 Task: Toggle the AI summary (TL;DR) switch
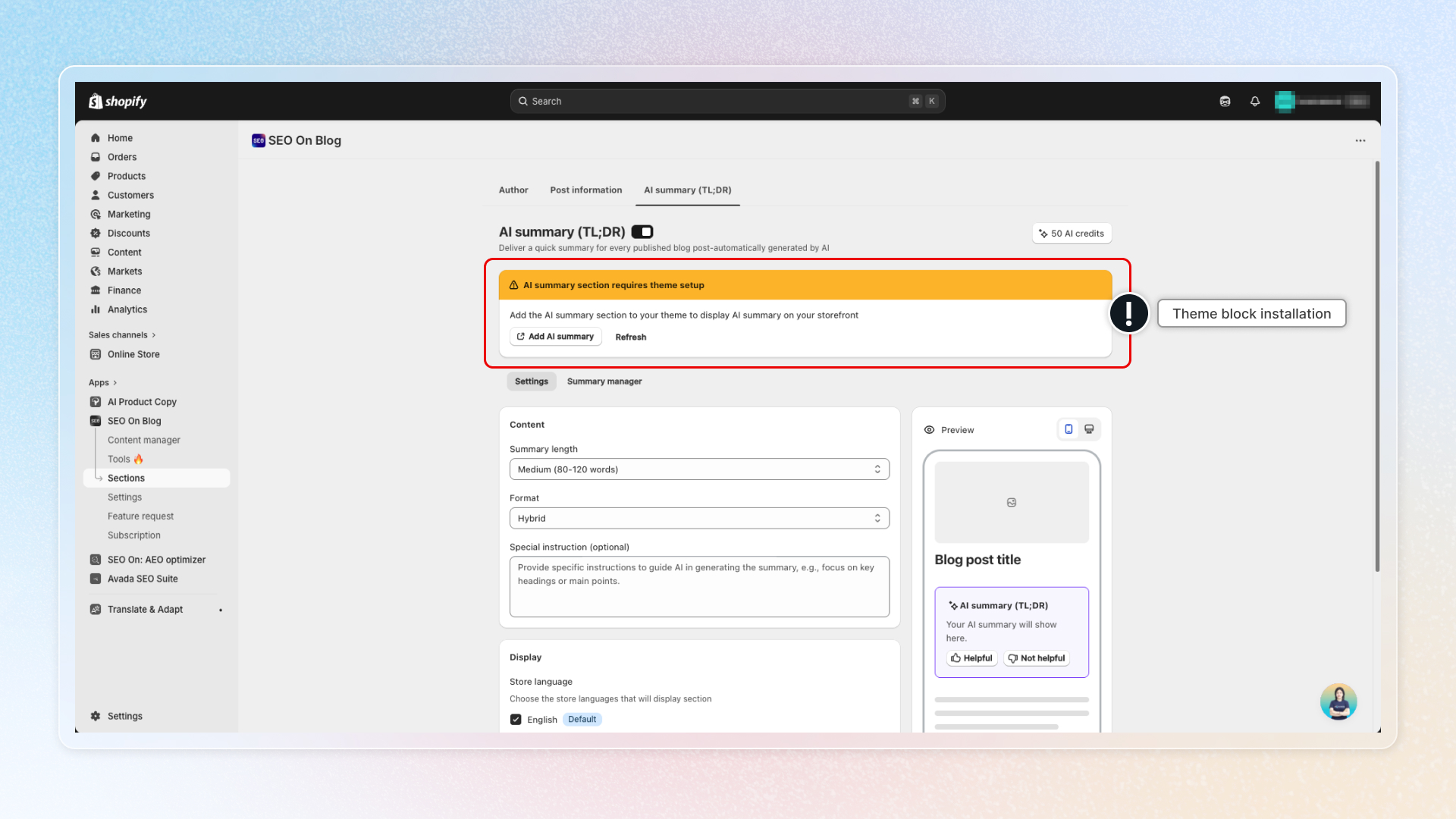[642, 232]
